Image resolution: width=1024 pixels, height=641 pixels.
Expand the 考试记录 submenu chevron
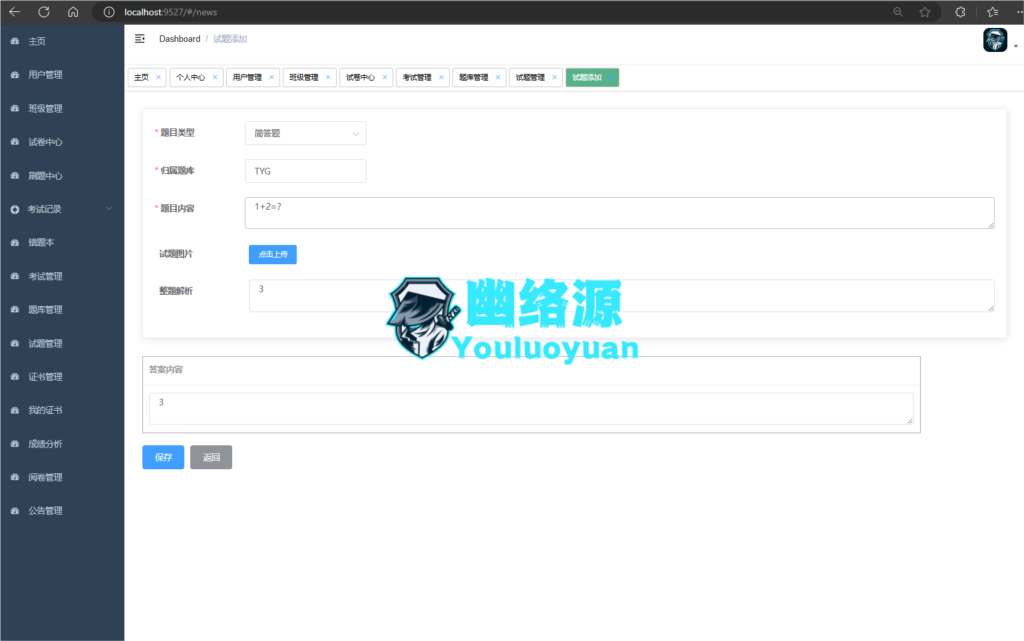coord(109,209)
